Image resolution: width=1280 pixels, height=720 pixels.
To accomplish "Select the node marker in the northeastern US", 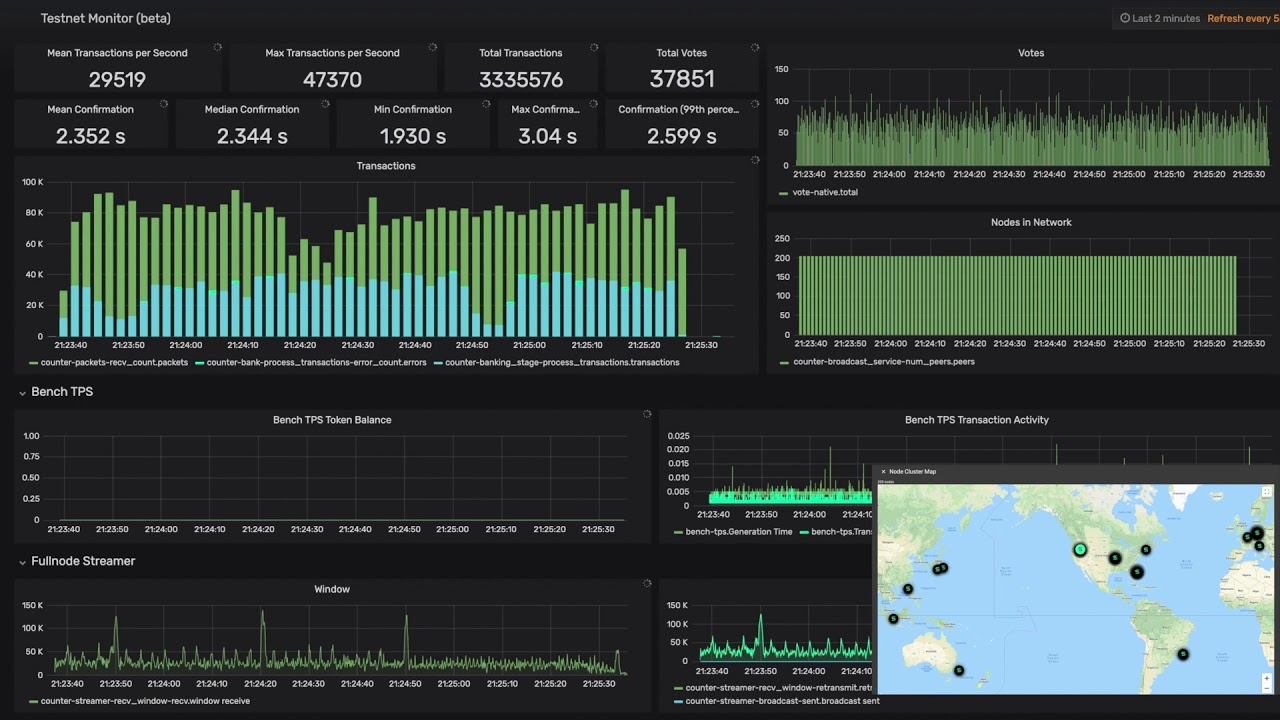I will [1146, 550].
